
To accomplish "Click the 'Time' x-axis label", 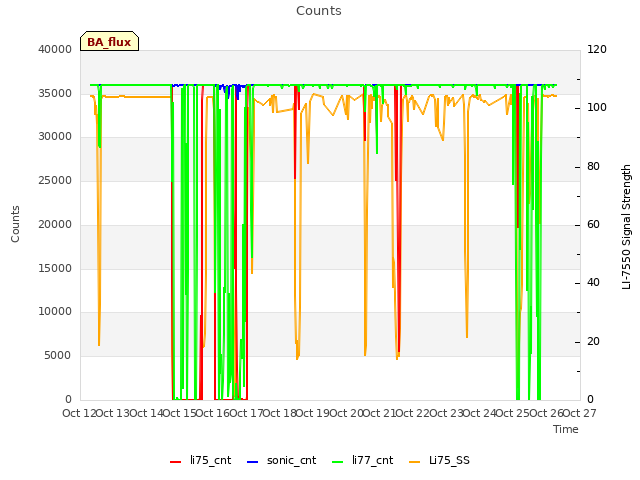I will 566,429.
